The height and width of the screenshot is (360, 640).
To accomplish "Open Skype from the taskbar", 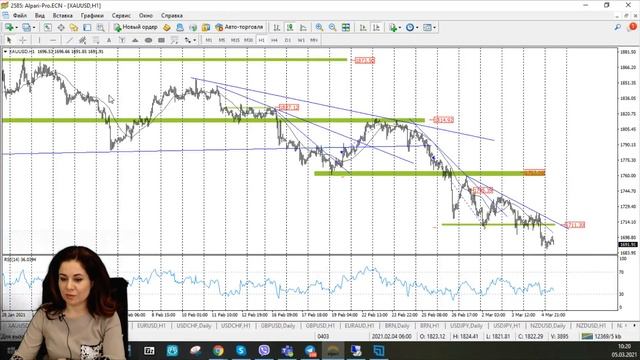I will [241, 350].
